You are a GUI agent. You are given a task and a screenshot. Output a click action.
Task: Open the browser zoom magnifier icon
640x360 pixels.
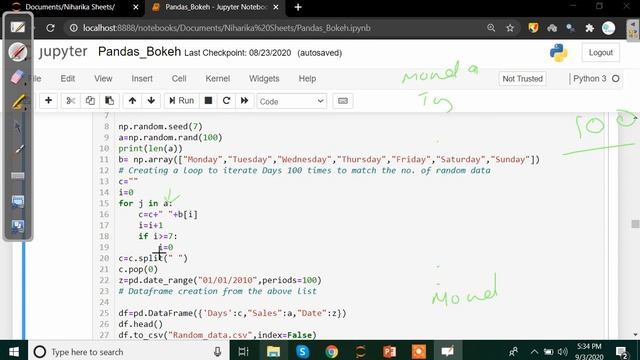491,28
